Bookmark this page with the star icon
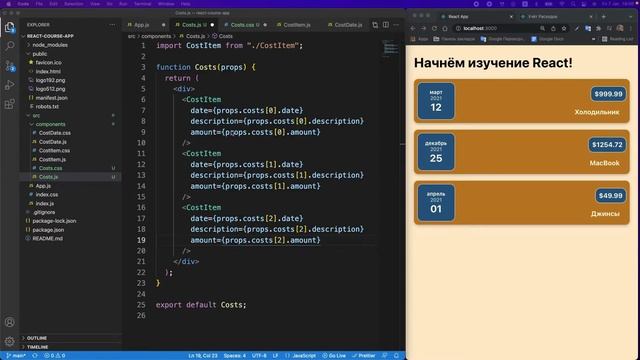 click(564, 28)
